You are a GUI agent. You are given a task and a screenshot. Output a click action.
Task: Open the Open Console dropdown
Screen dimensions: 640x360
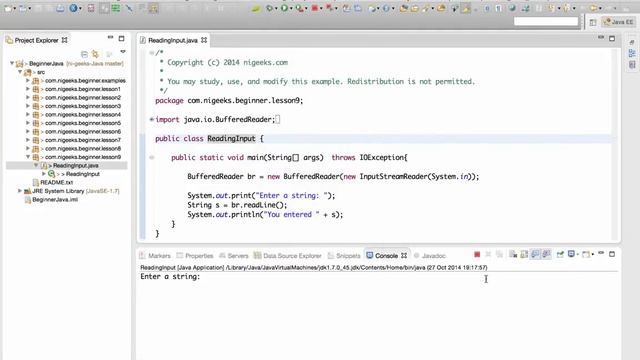pos(592,255)
